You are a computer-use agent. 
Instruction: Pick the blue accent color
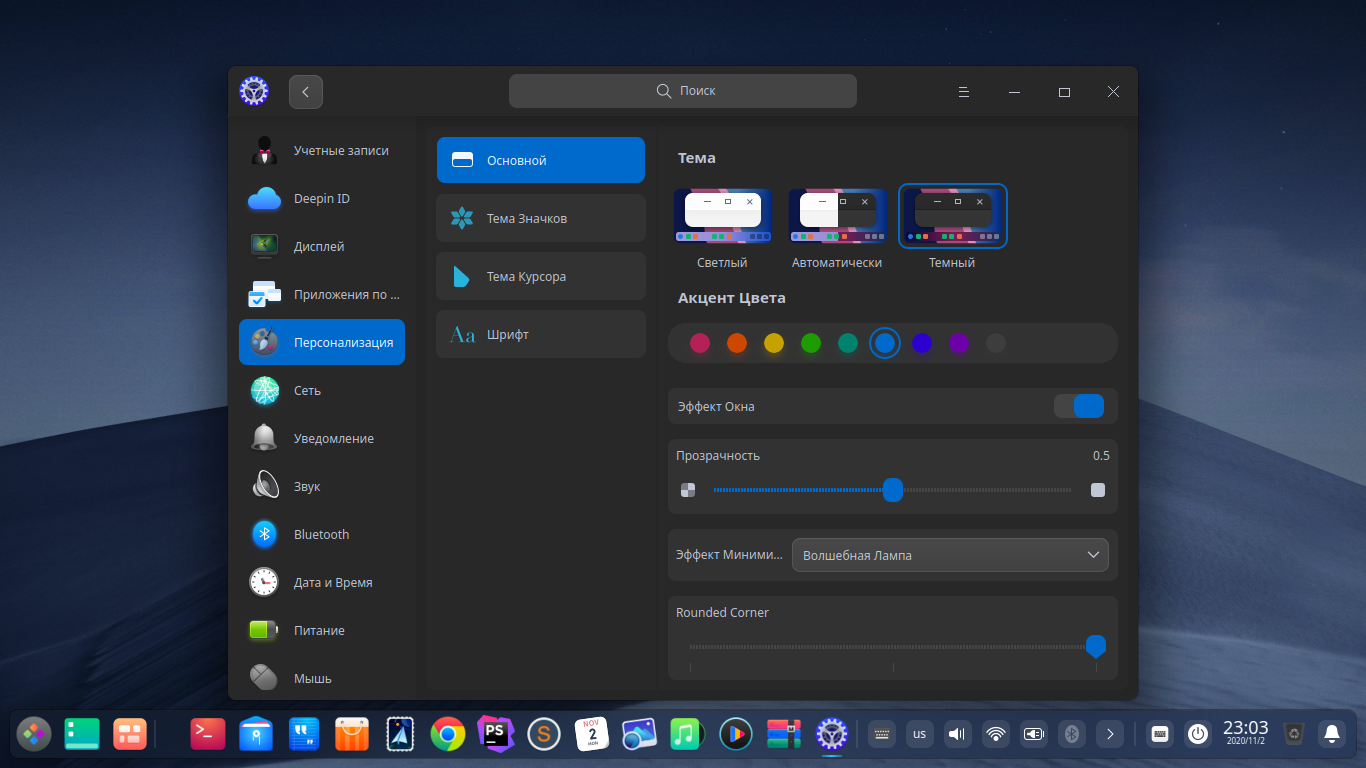pos(885,343)
